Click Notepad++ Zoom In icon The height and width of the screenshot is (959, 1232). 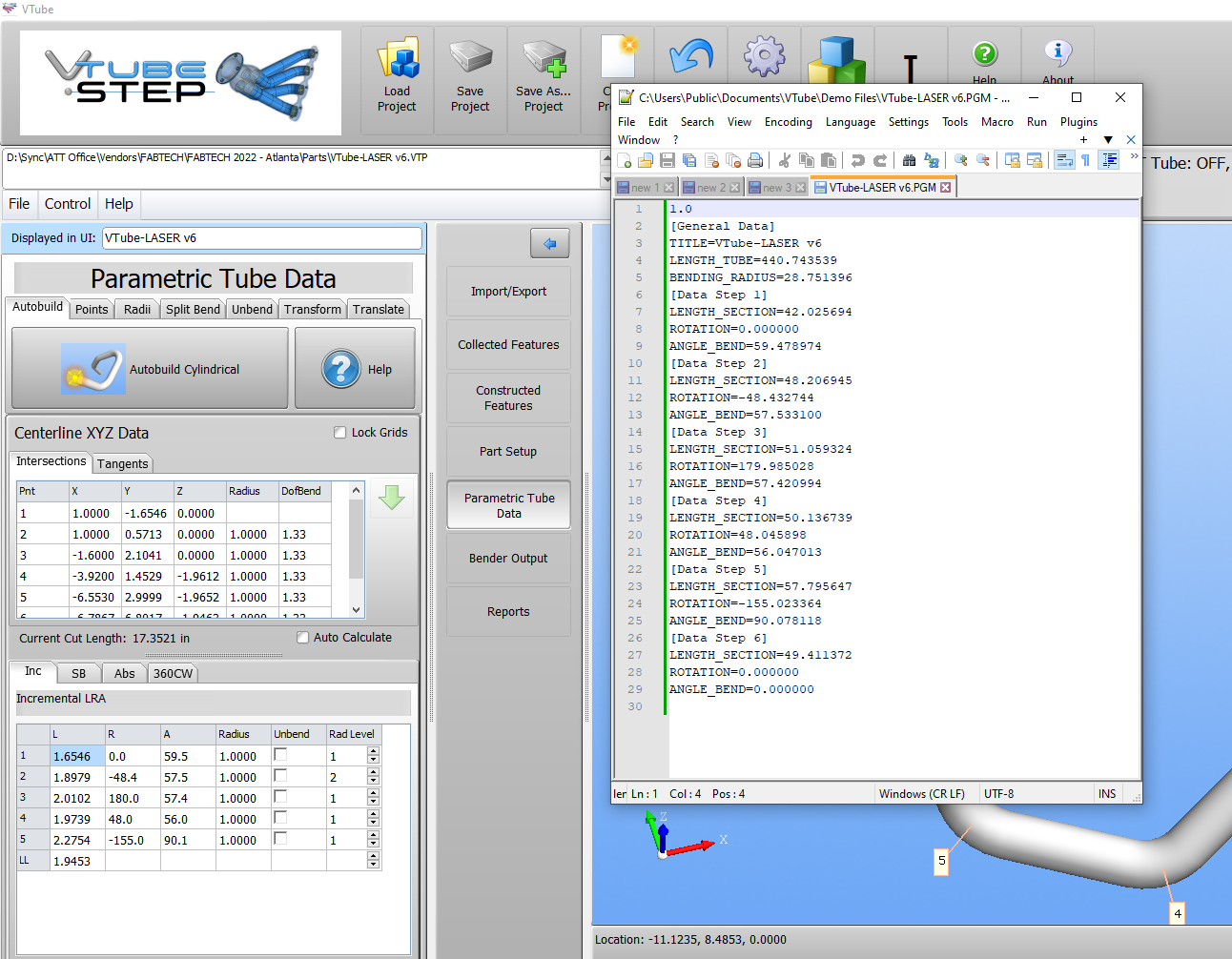960,160
